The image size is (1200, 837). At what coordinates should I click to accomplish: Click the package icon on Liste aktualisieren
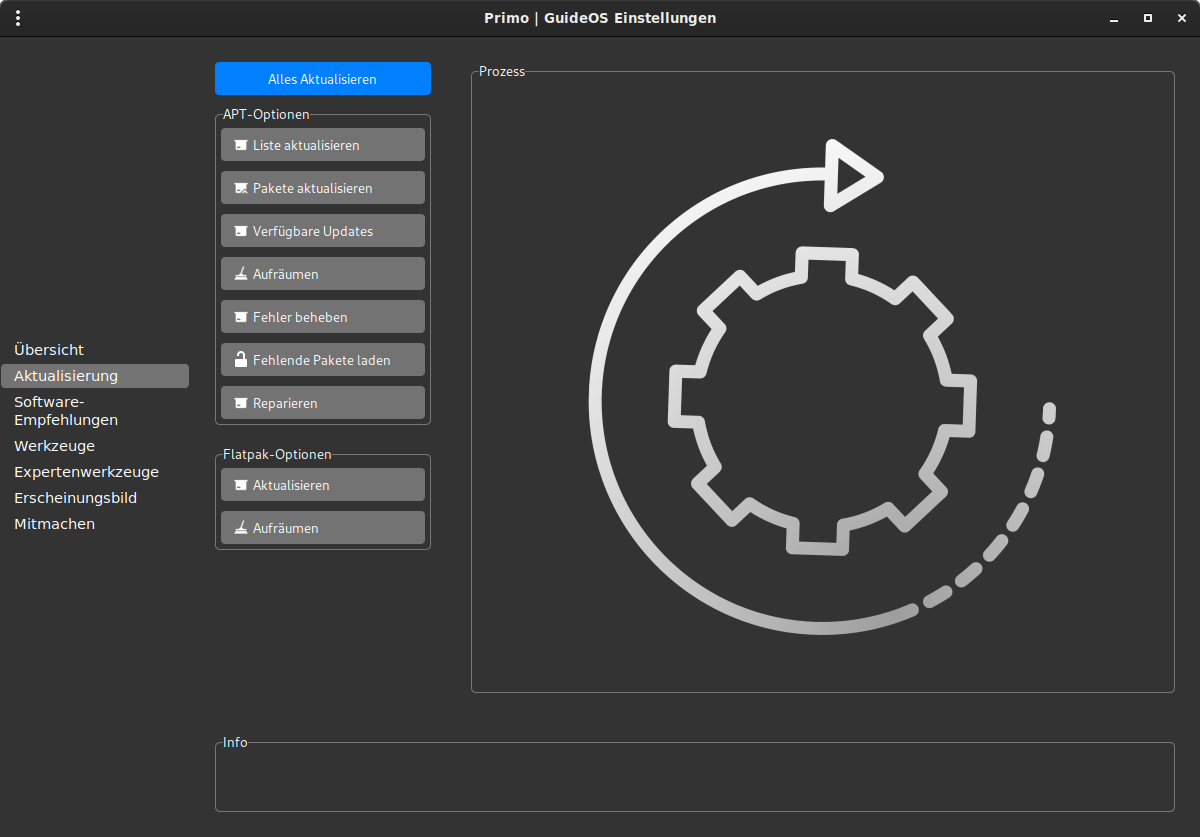[240, 145]
